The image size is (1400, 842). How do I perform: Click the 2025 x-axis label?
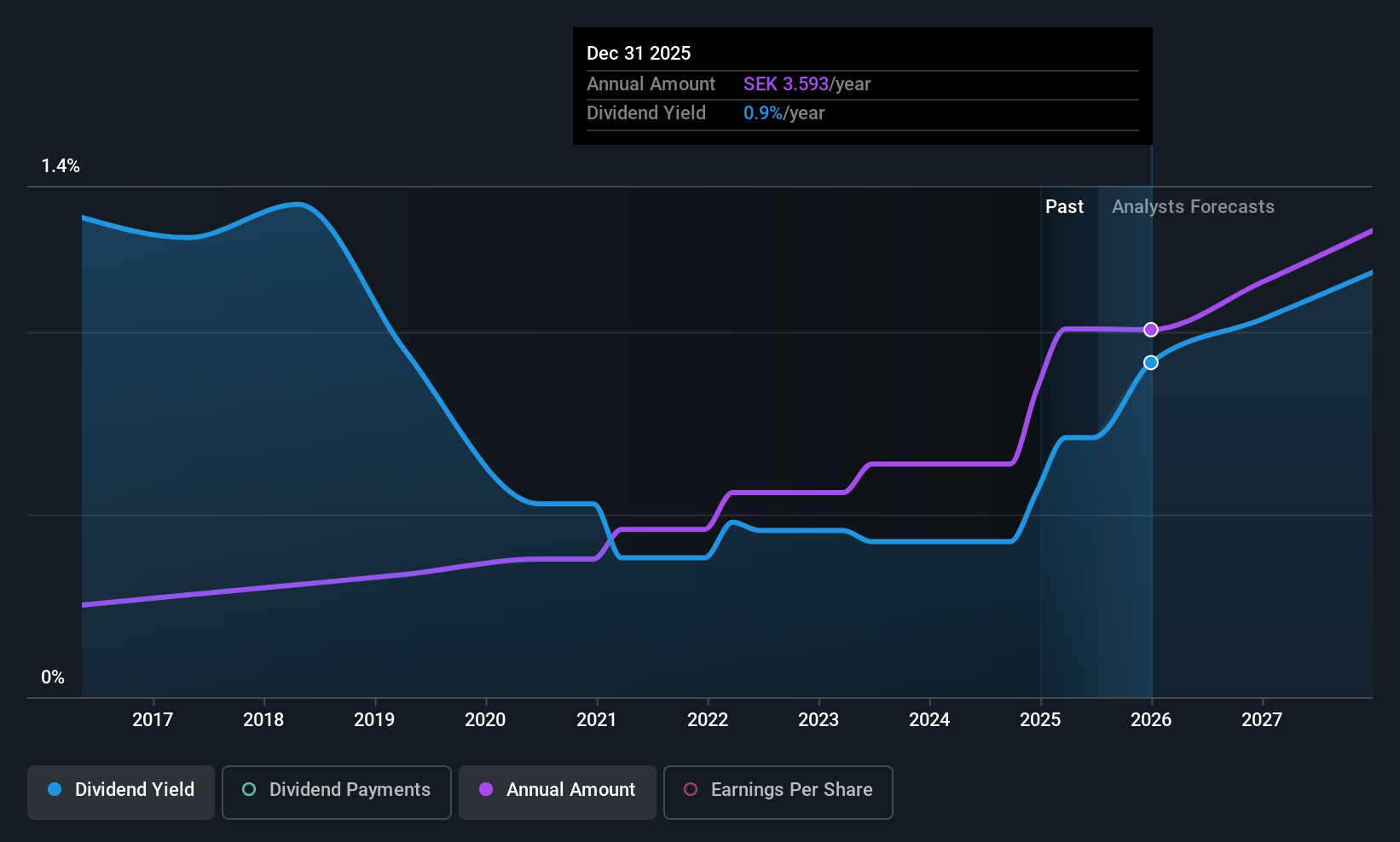point(1040,720)
